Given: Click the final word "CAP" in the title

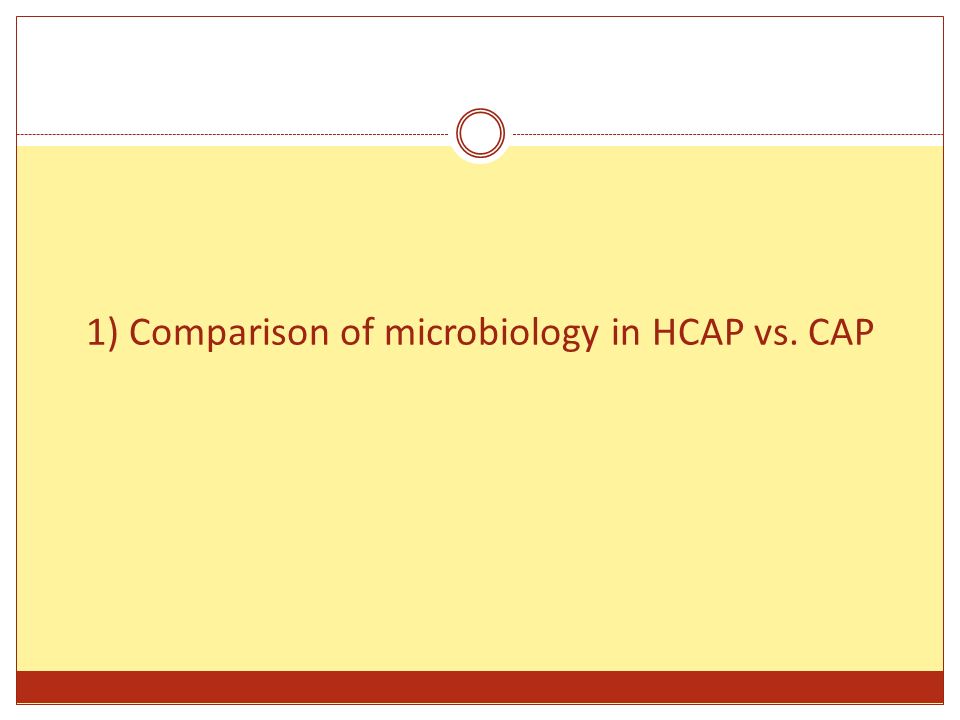Looking at the screenshot, I should pos(841,332).
